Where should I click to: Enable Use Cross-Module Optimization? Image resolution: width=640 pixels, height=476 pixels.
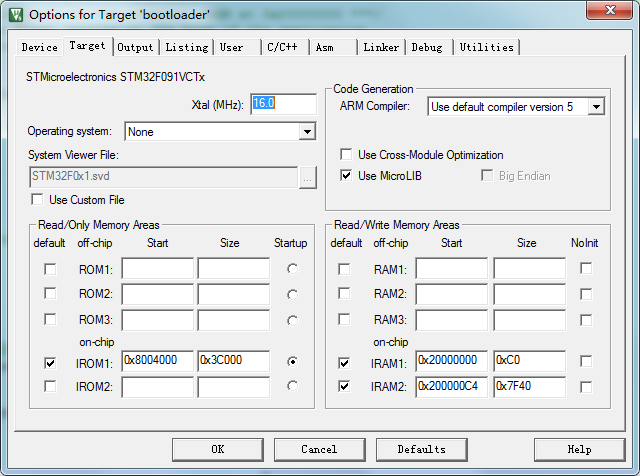[x=346, y=154]
